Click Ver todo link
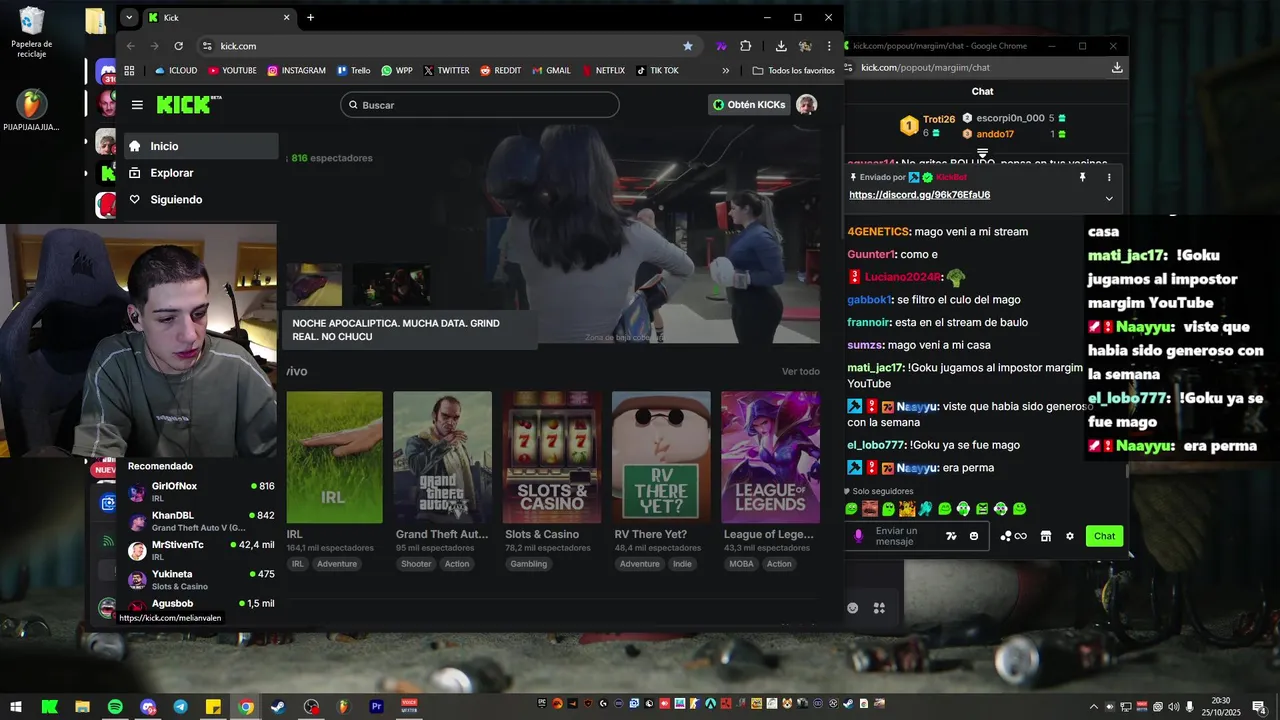 (x=800, y=372)
